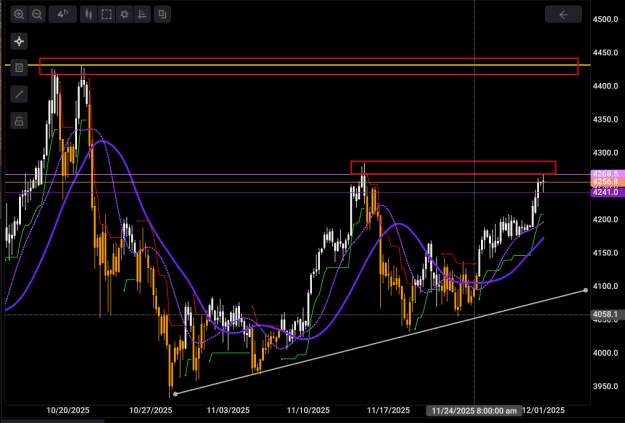Click the 4268.5 price line tag

point(605,174)
